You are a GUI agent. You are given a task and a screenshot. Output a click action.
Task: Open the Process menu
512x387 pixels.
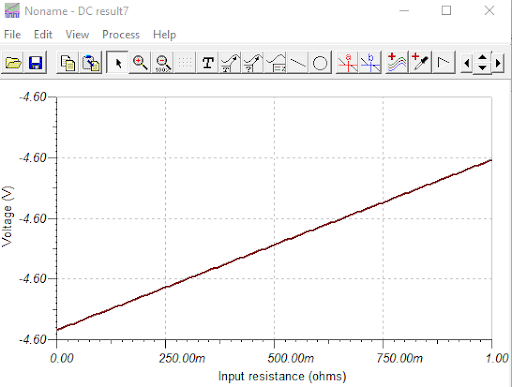pos(121,34)
